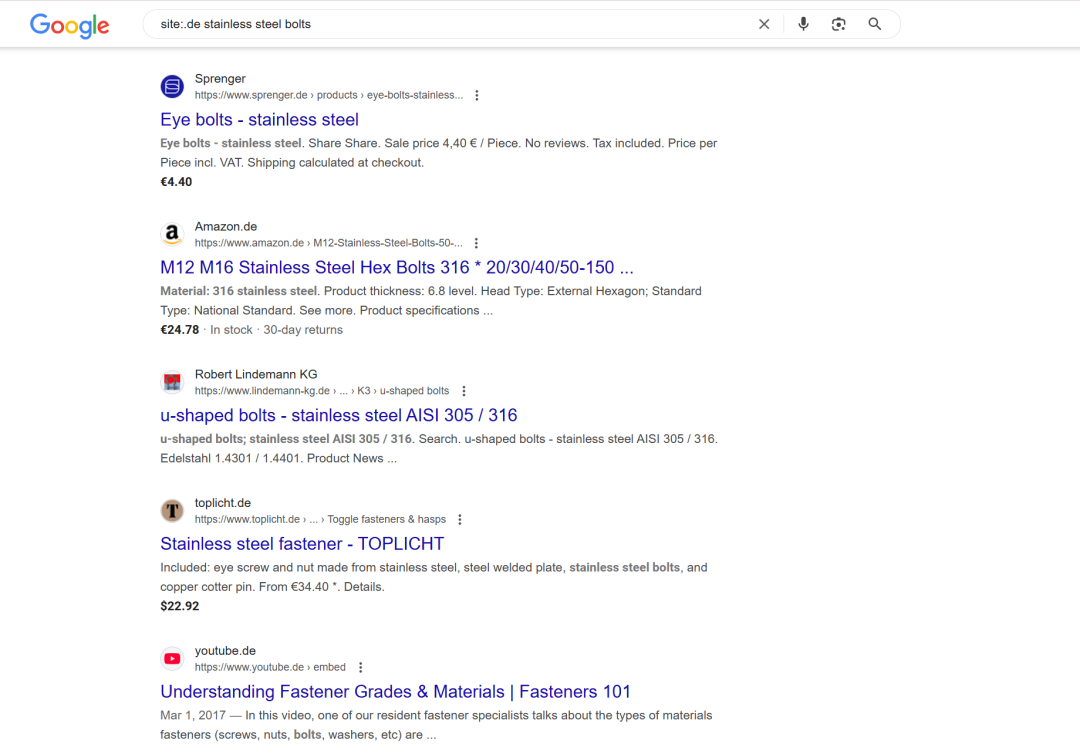1080x754 pixels.
Task: Click the Amazon.de site name
Action: point(226,227)
